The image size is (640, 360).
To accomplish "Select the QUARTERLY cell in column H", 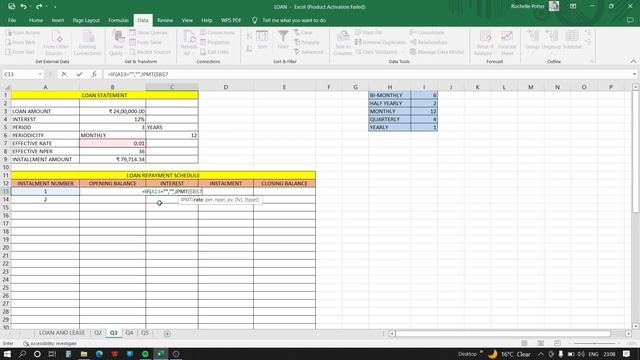I will coord(389,119).
